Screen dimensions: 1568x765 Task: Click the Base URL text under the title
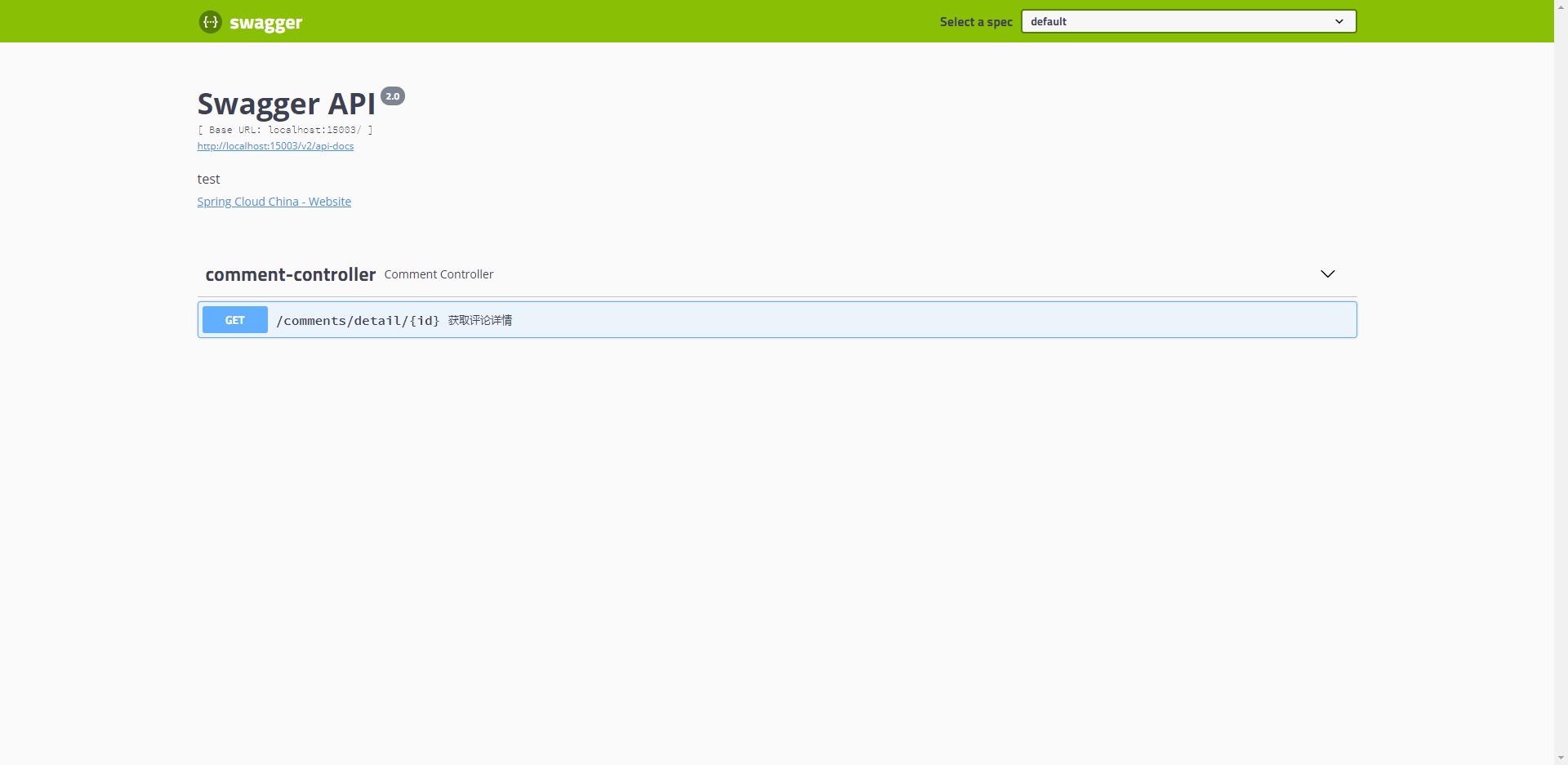tap(285, 130)
